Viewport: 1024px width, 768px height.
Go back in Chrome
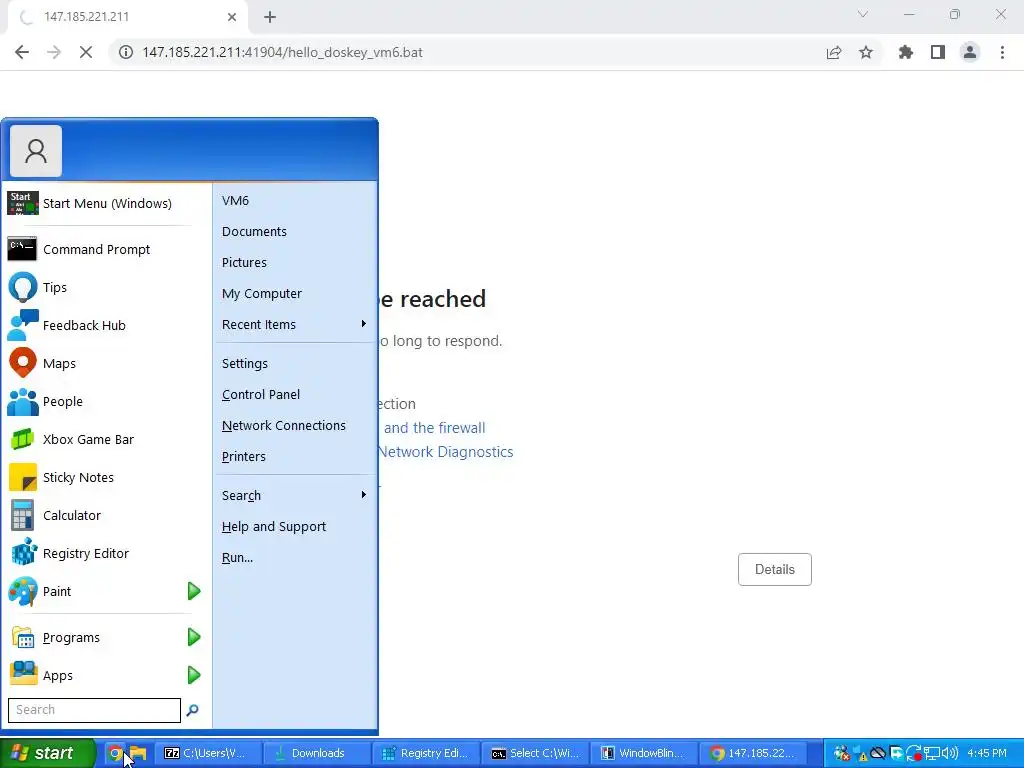22,52
